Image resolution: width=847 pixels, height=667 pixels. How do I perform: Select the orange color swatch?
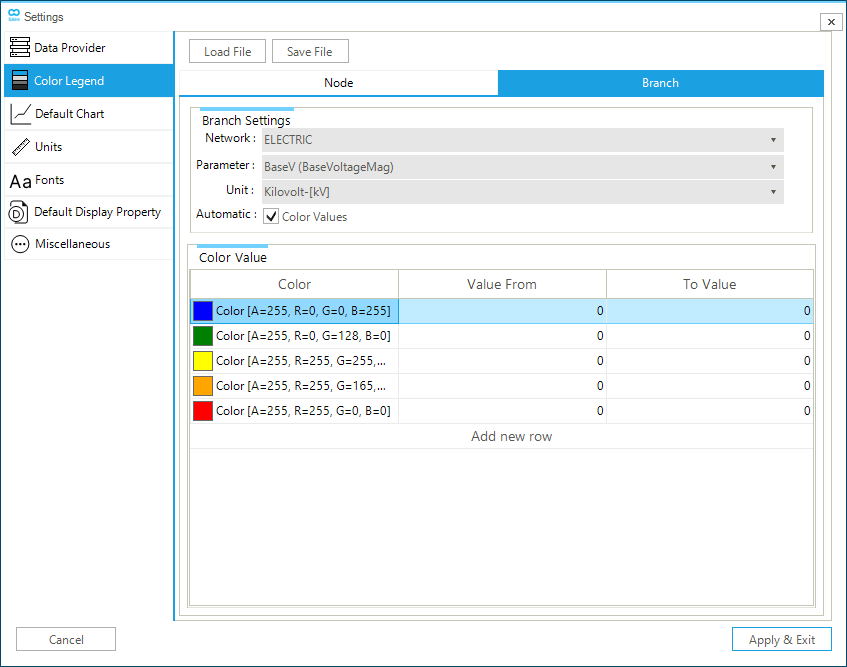(203, 385)
